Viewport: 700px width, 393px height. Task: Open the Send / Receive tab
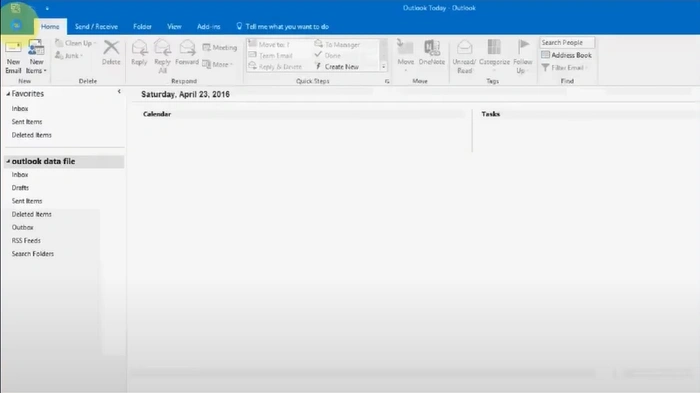coord(96,27)
